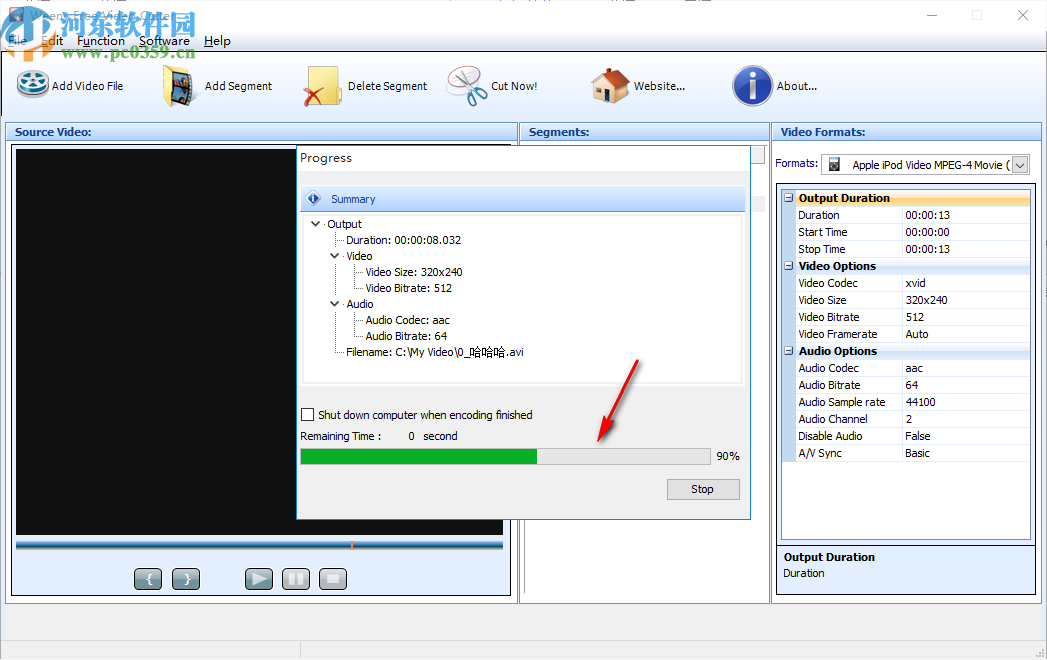Set segment start with left brace button
1047x660 pixels.
click(148, 579)
